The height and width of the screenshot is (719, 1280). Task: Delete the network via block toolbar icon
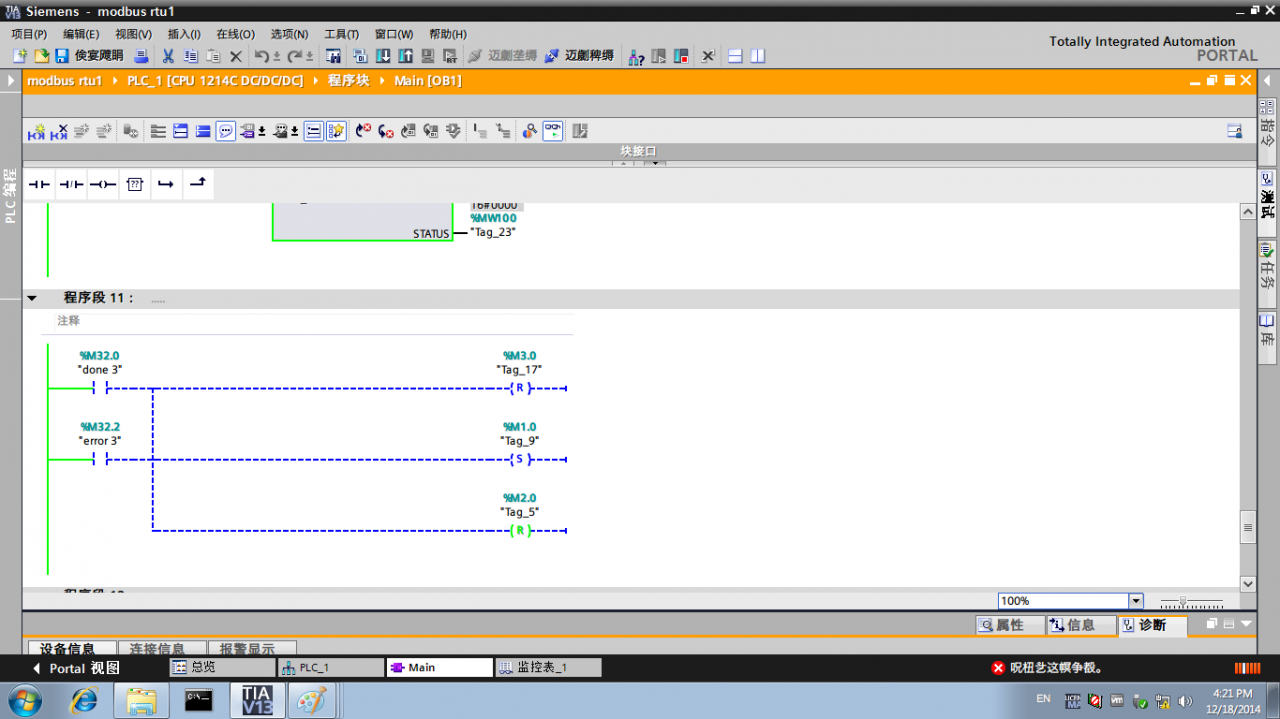point(59,131)
